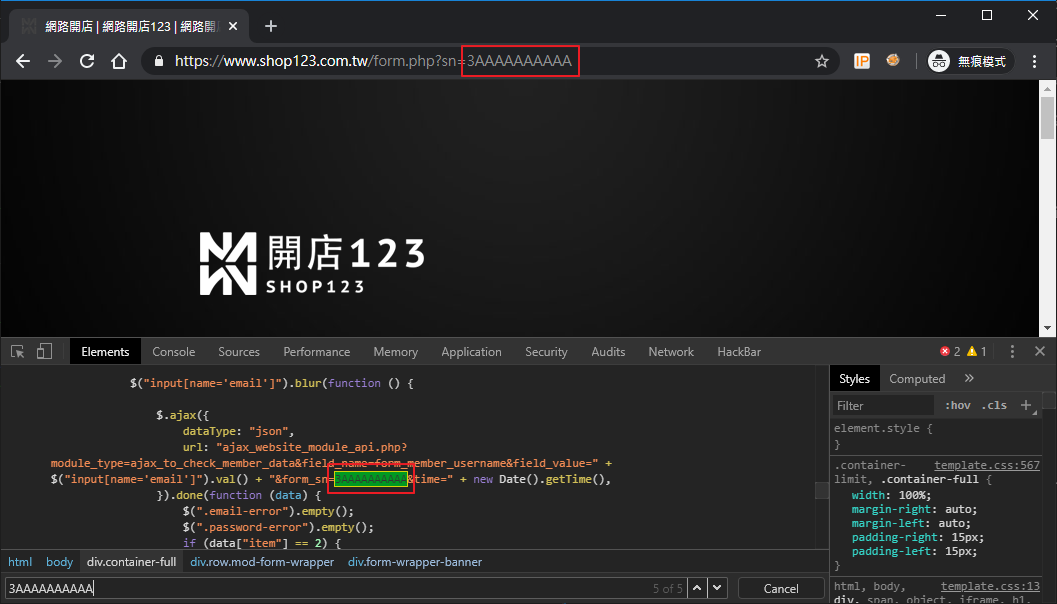The width and height of the screenshot is (1057, 604).
Task: Click the browser forward arrow
Action: coord(55,61)
